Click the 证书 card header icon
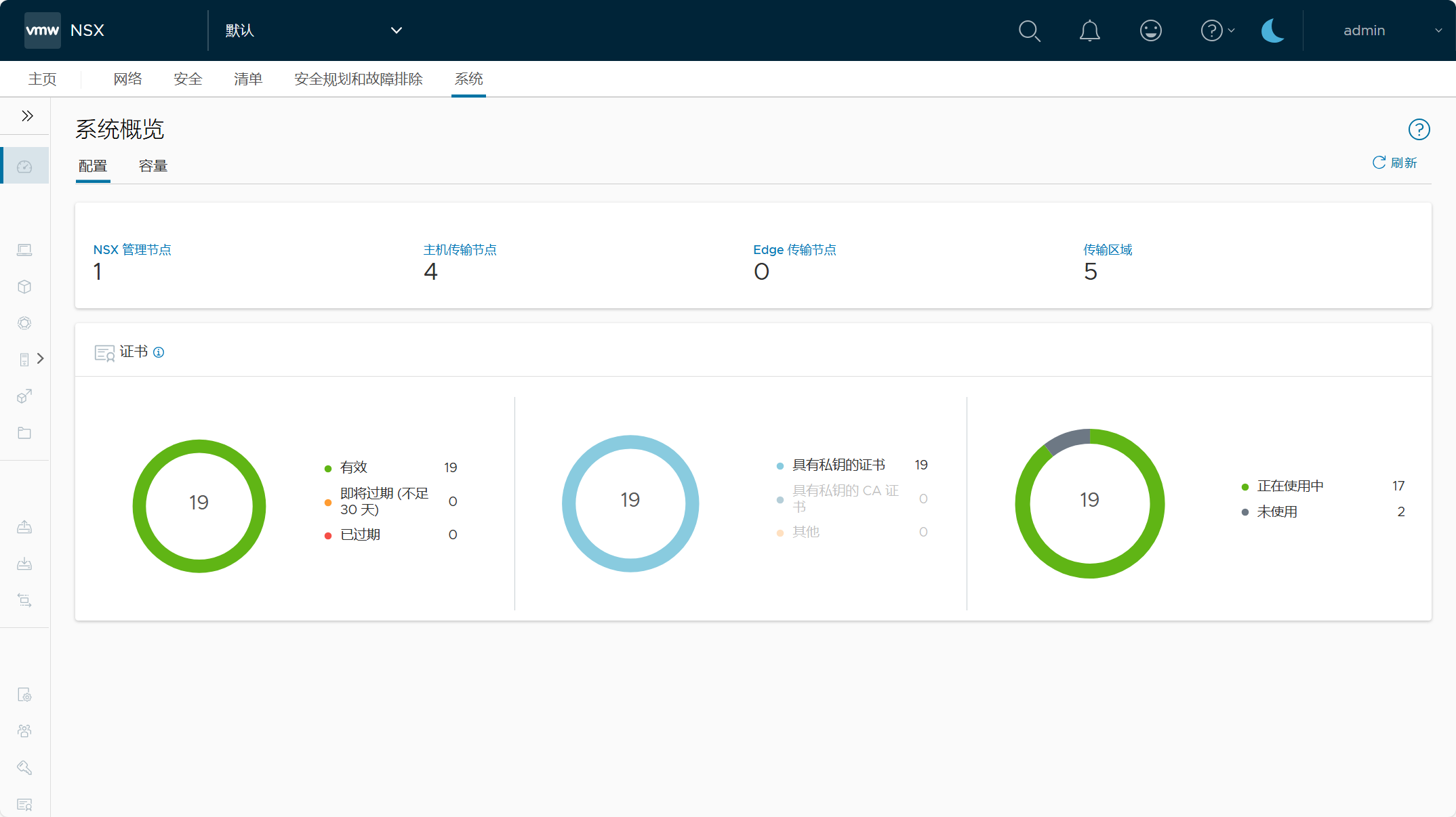 click(104, 353)
